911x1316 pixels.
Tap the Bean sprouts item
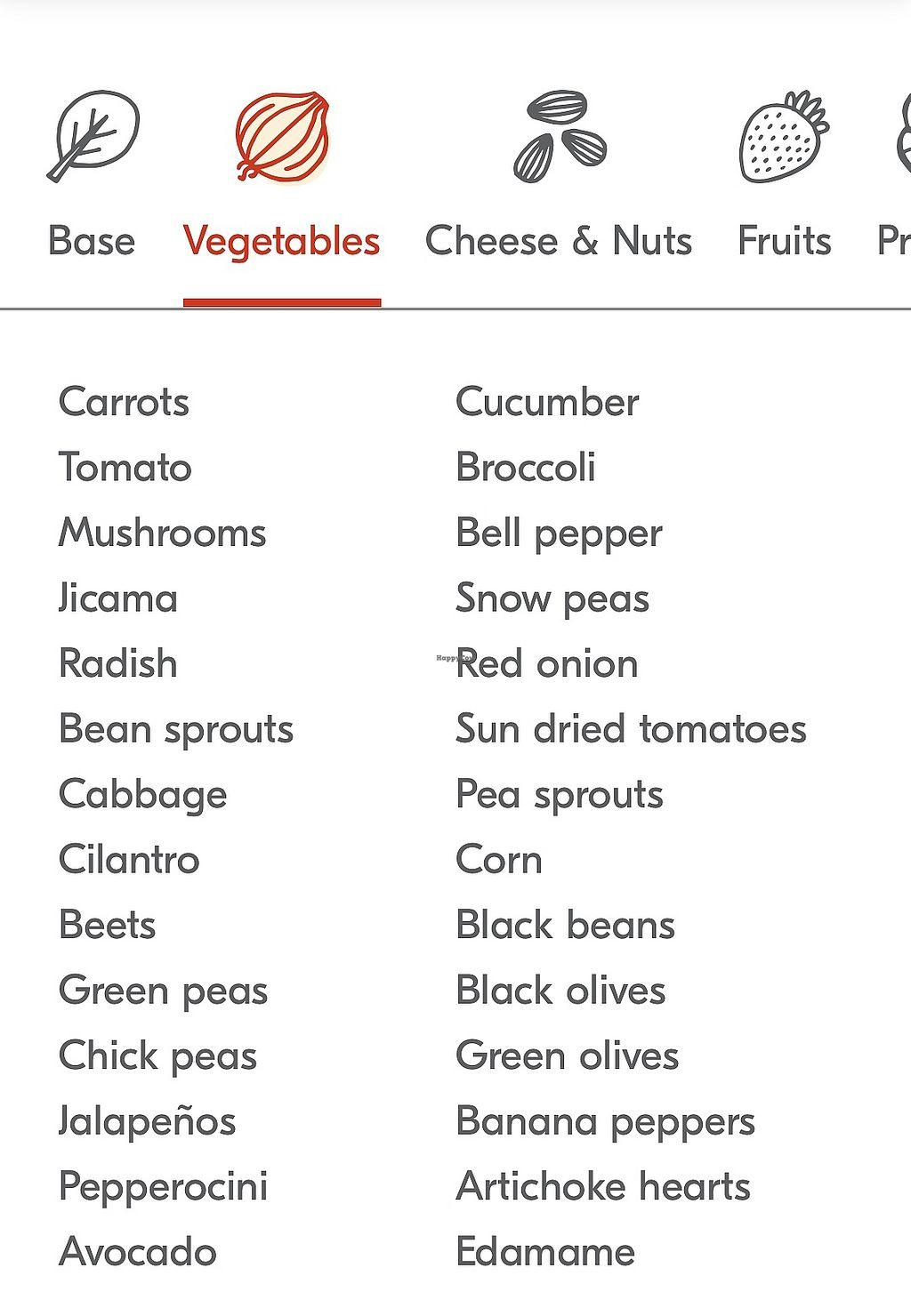(x=176, y=729)
